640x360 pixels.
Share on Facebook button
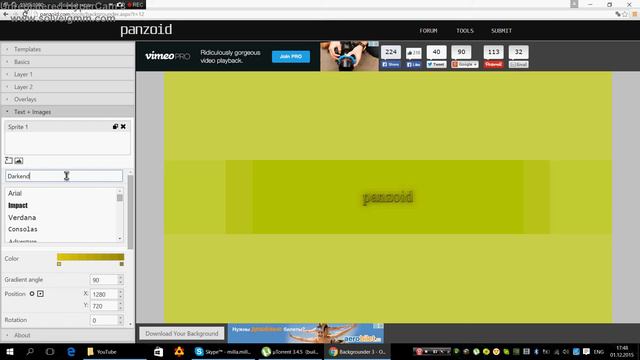pyautogui.click(x=391, y=64)
